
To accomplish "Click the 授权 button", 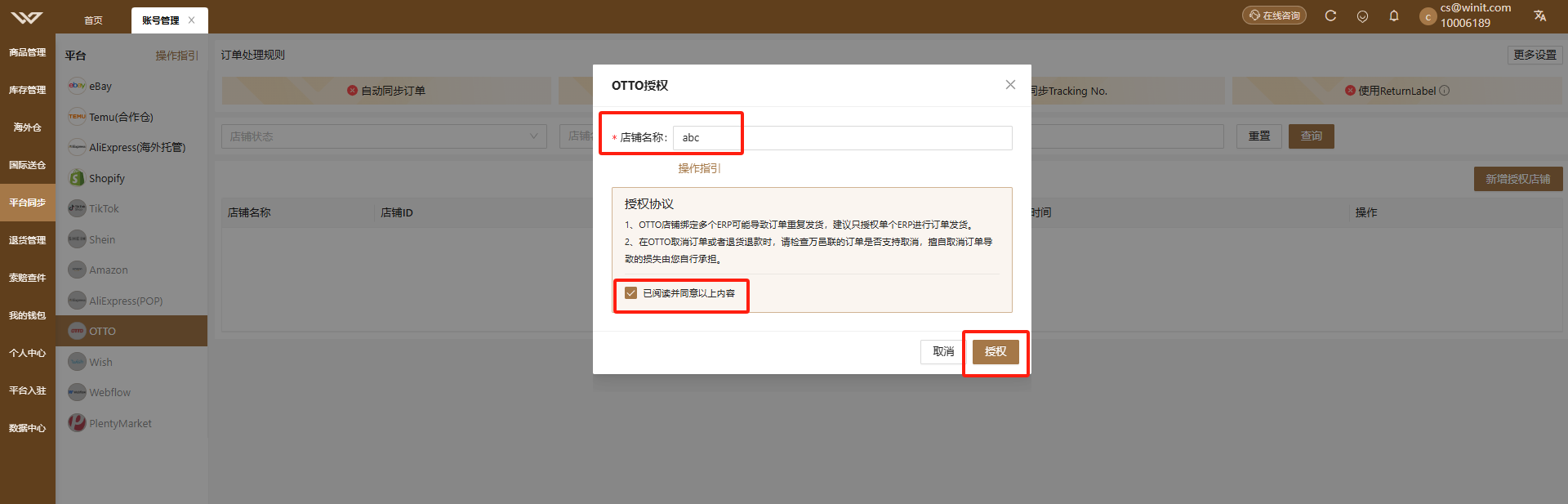I will click(996, 351).
